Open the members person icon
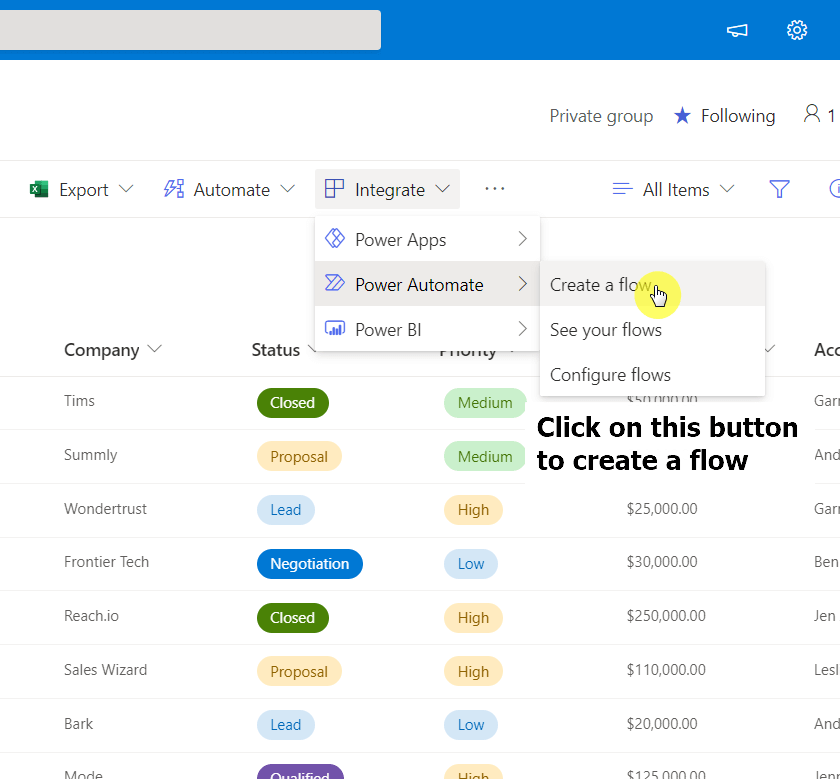The height and width of the screenshot is (779, 840). tap(812, 114)
